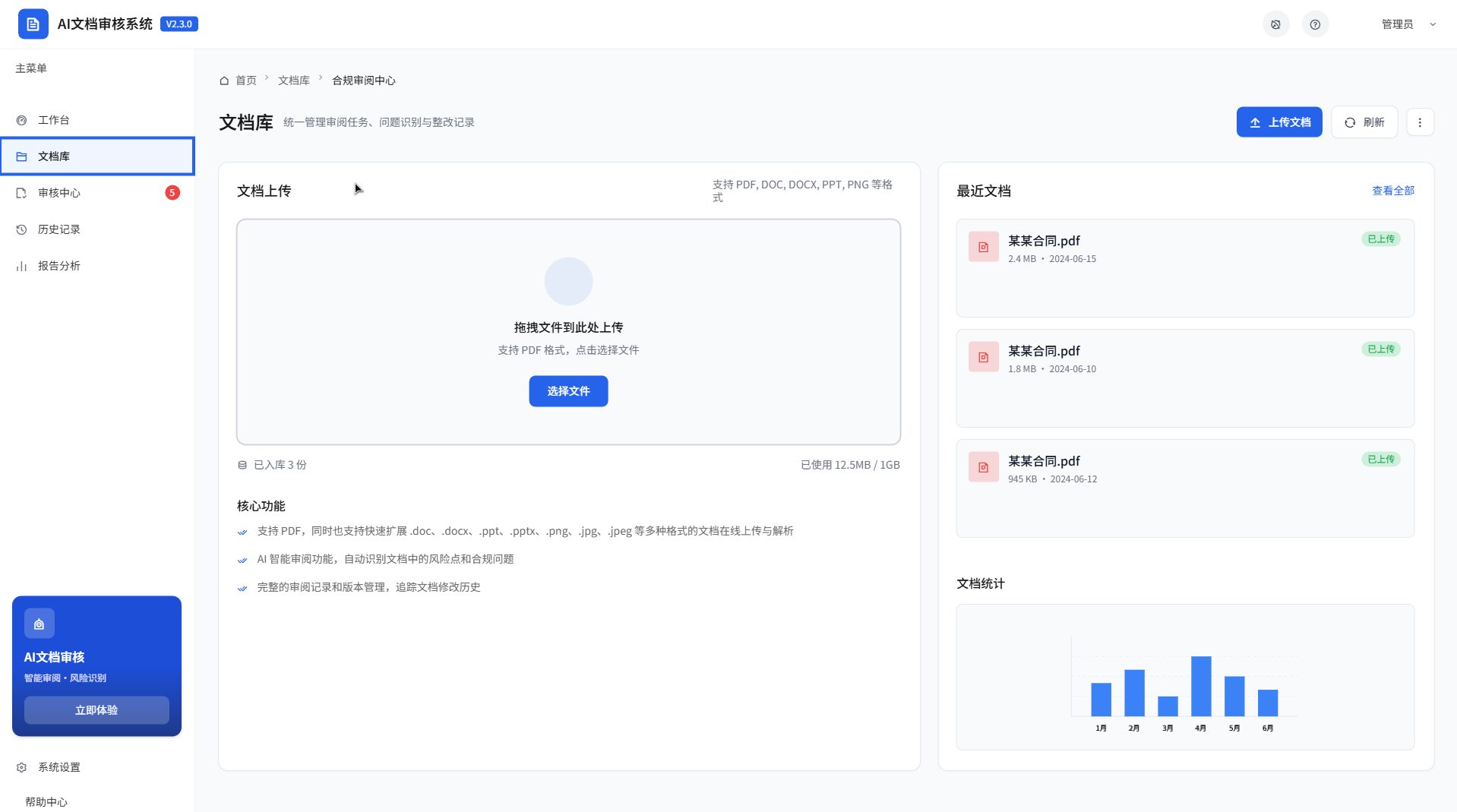Image resolution: width=1457 pixels, height=812 pixels.
Task: Click the 刷新 button
Action: point(1364,122)
